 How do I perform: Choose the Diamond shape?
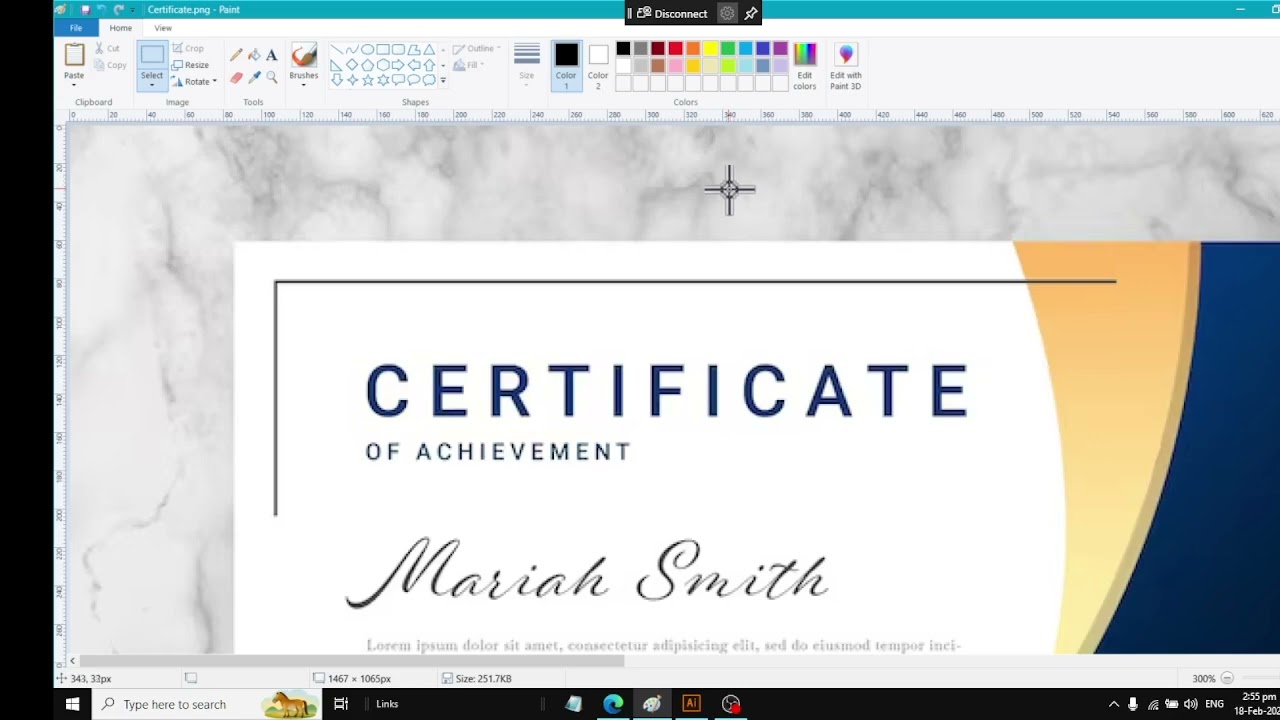click(352, 65)
